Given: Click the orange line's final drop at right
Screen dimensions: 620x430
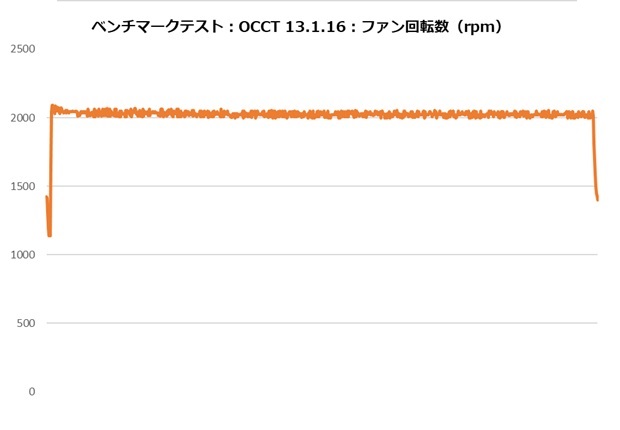Looking at the screenshot, I should tap(595, 180).
